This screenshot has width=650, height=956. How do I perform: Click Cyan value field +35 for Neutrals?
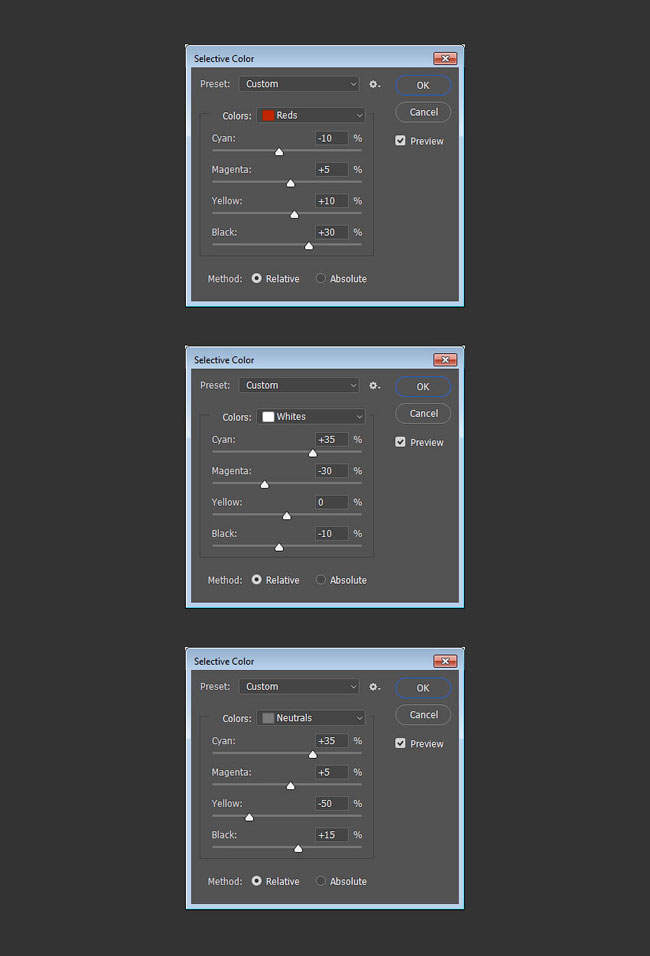click(332, 741)
